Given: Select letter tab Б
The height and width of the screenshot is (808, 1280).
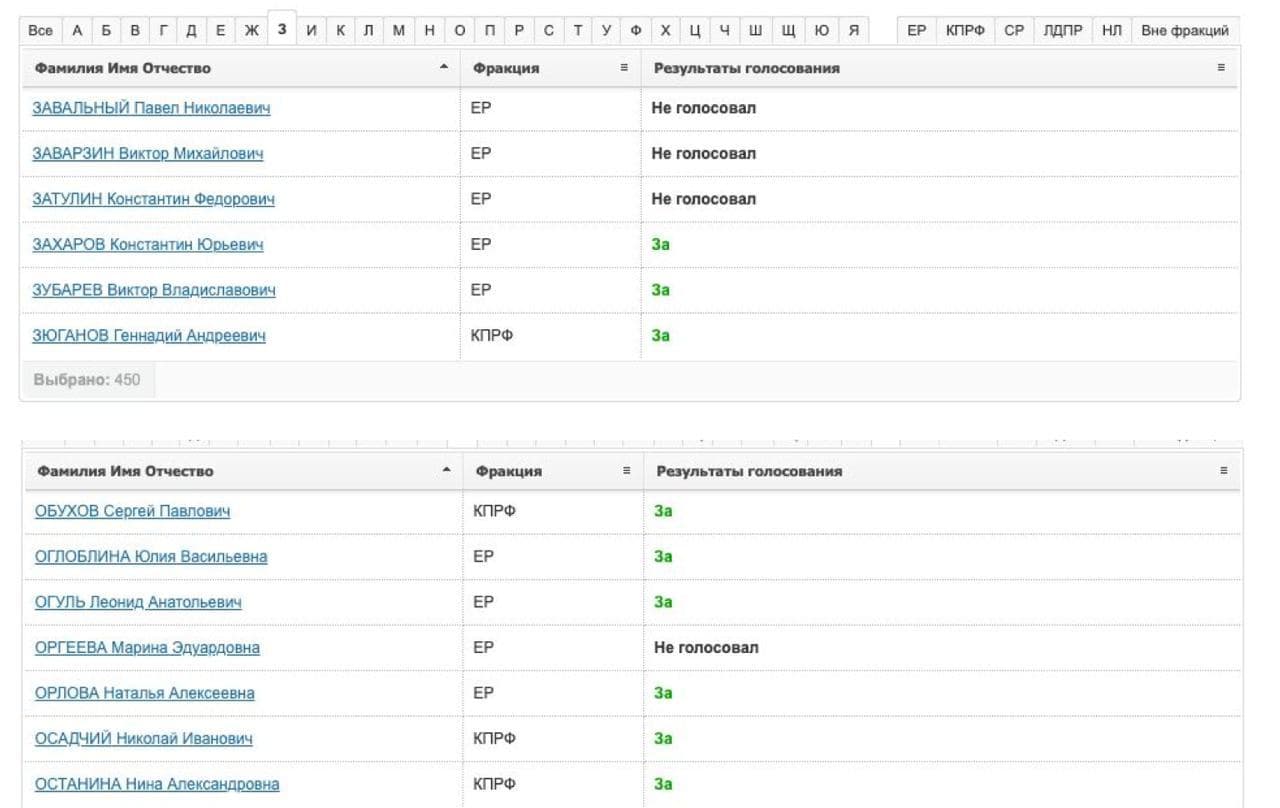Looking at the screenshot, I should [x=106, y=31].
